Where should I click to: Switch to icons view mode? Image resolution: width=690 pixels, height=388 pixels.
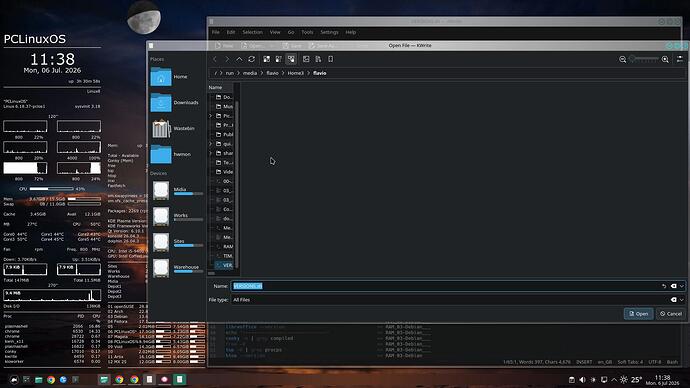click(267, 59)
